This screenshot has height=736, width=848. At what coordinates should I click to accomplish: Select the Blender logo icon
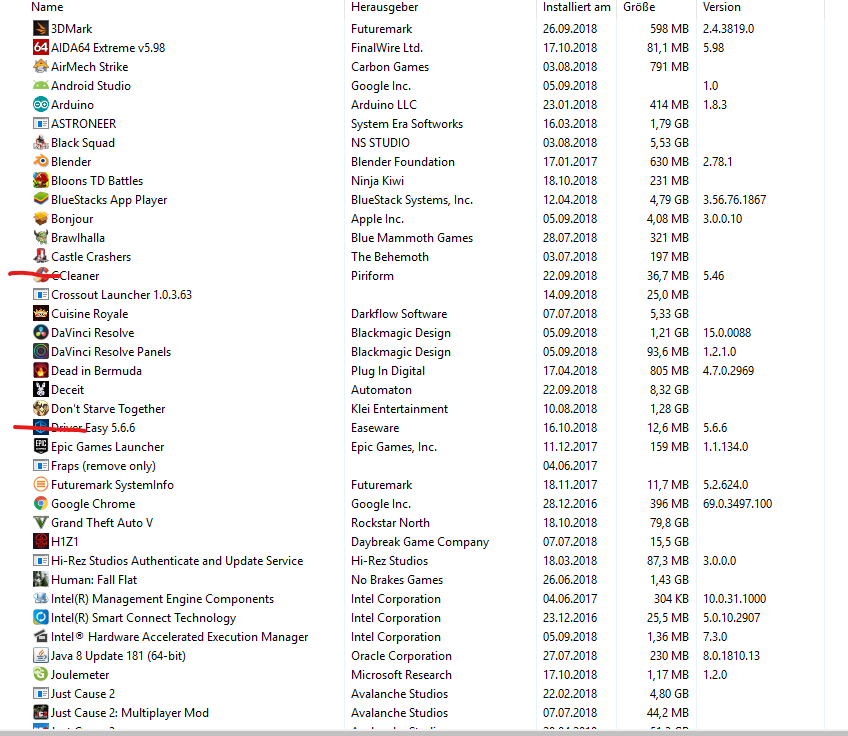click(41, 161)
